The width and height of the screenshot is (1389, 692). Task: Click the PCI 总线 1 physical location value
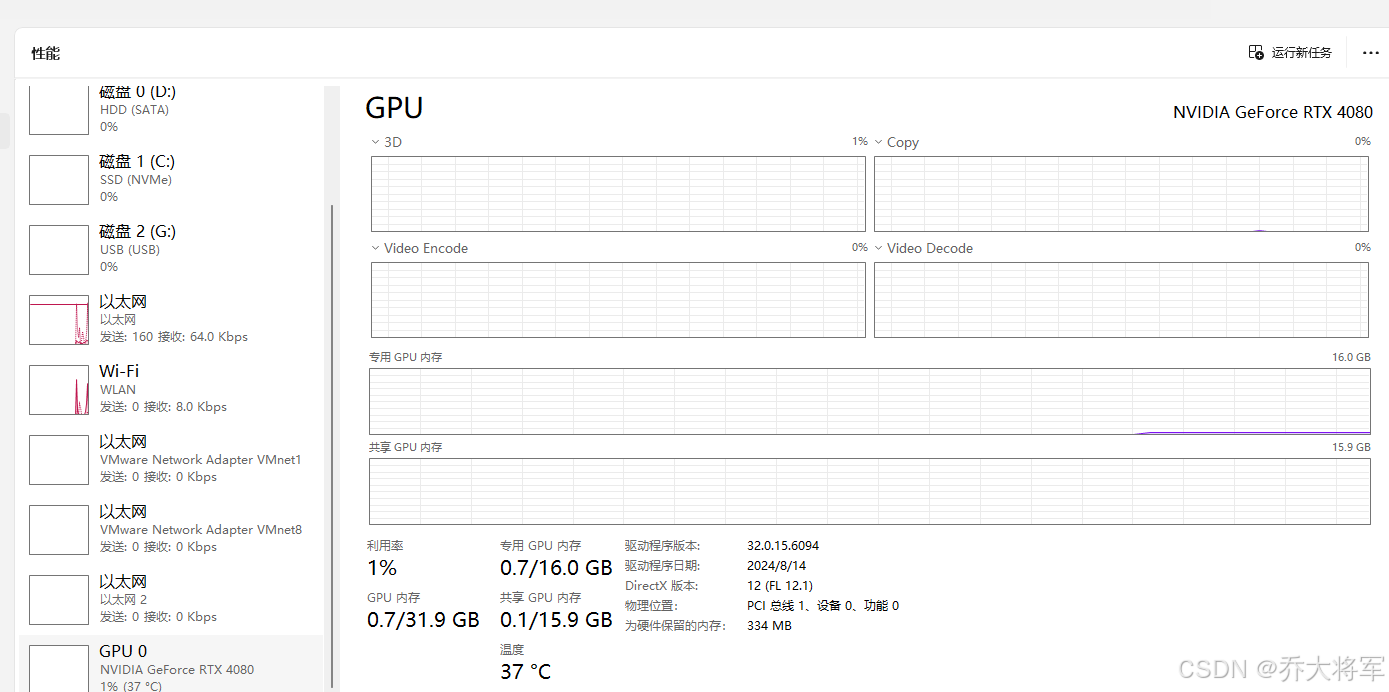823,606
